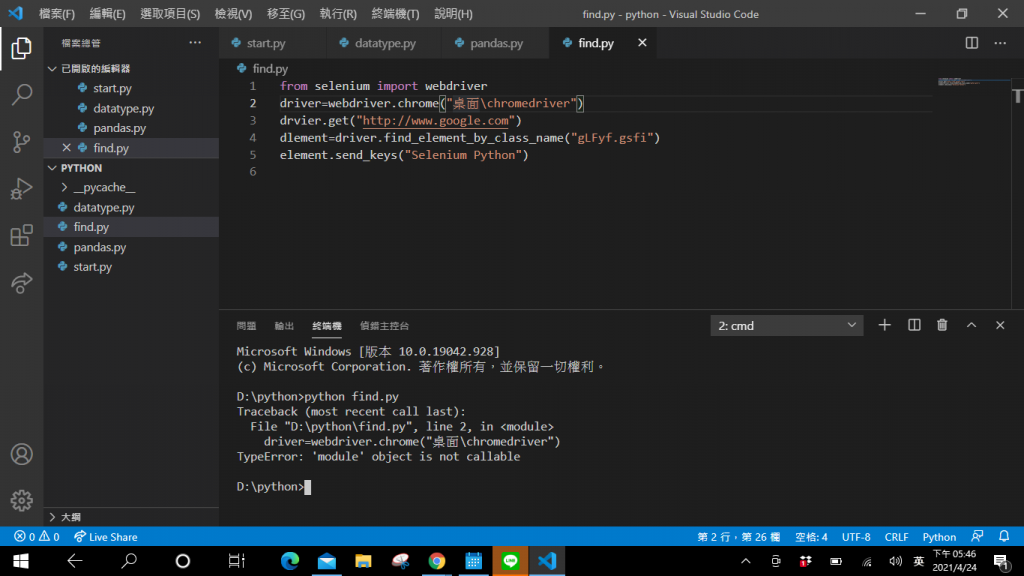
Task: Open pandas.py in the PYTHON folder
Action: (x=100, y=247)
